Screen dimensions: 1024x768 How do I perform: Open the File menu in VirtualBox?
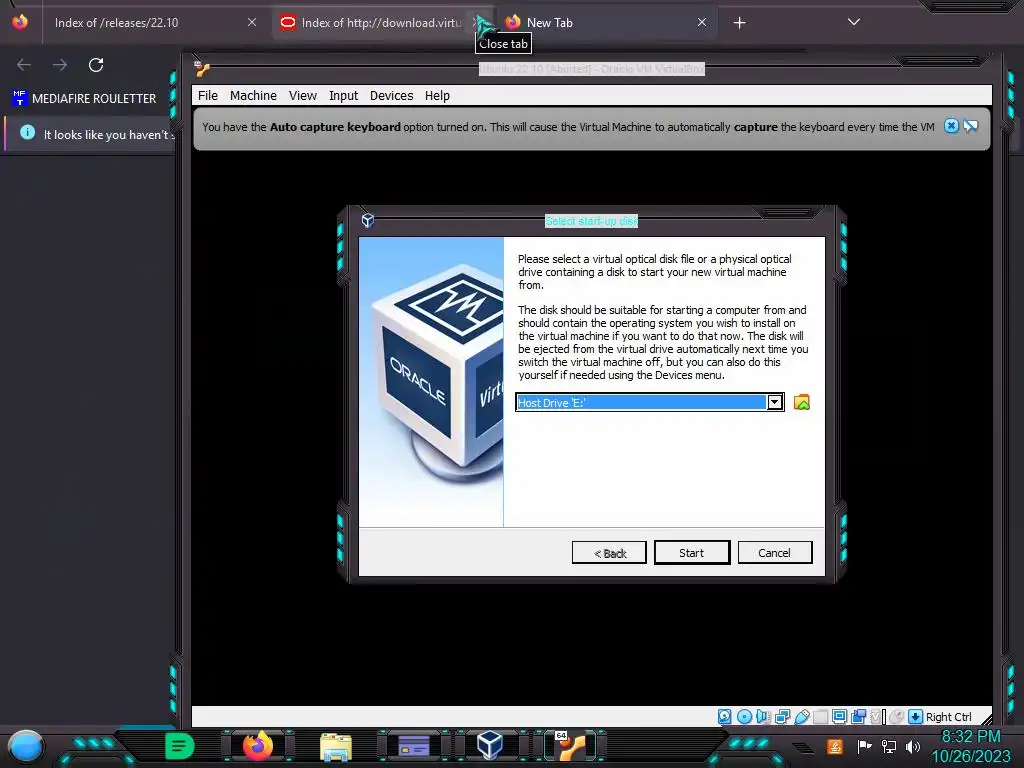pos(208,95)
